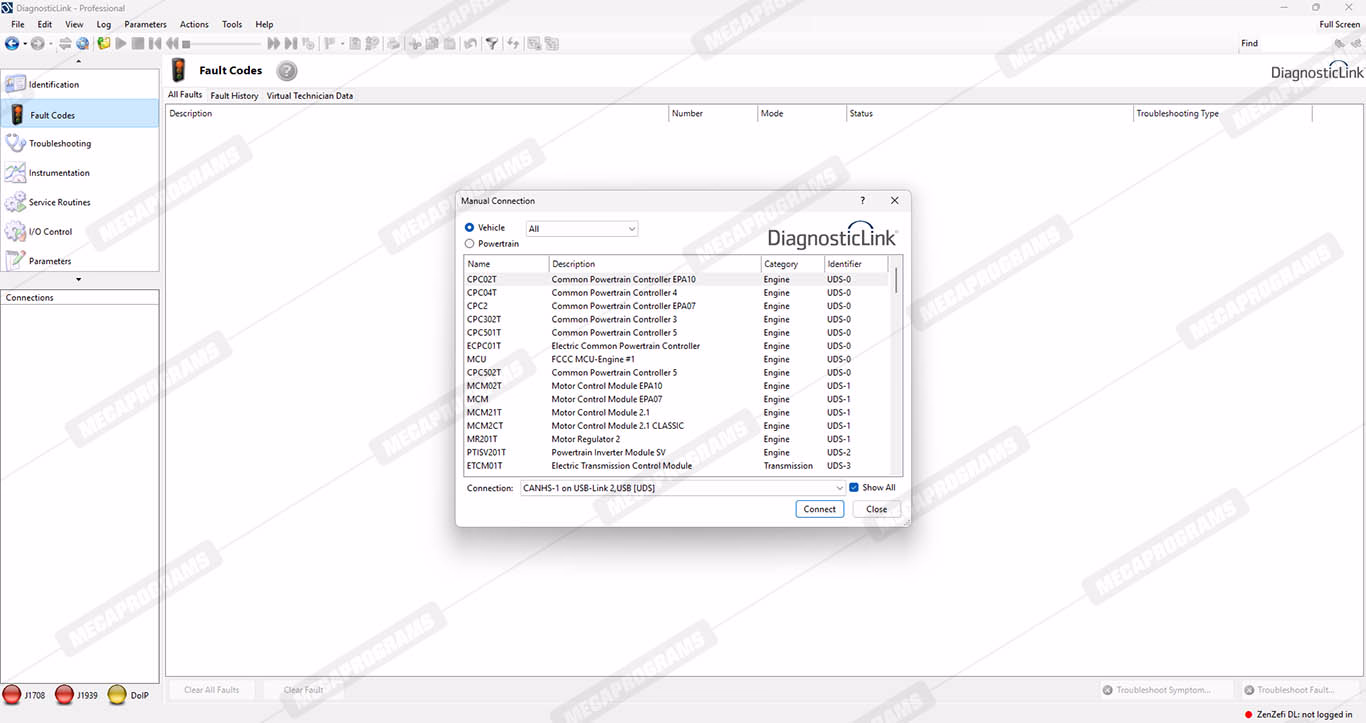Click the Identification card icon

[x=15, y=85]
